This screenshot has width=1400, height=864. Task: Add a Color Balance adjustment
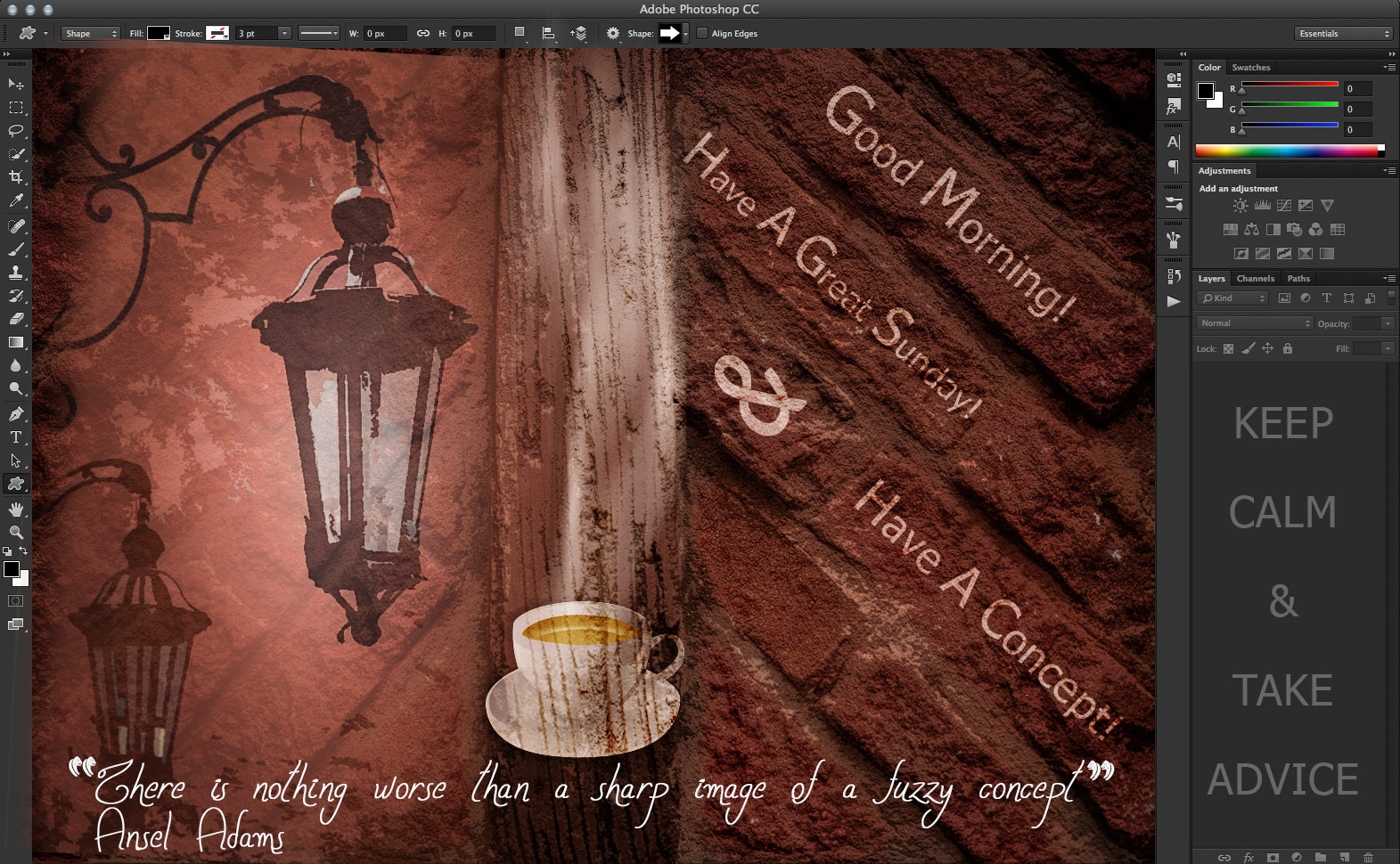point(1252,230)
